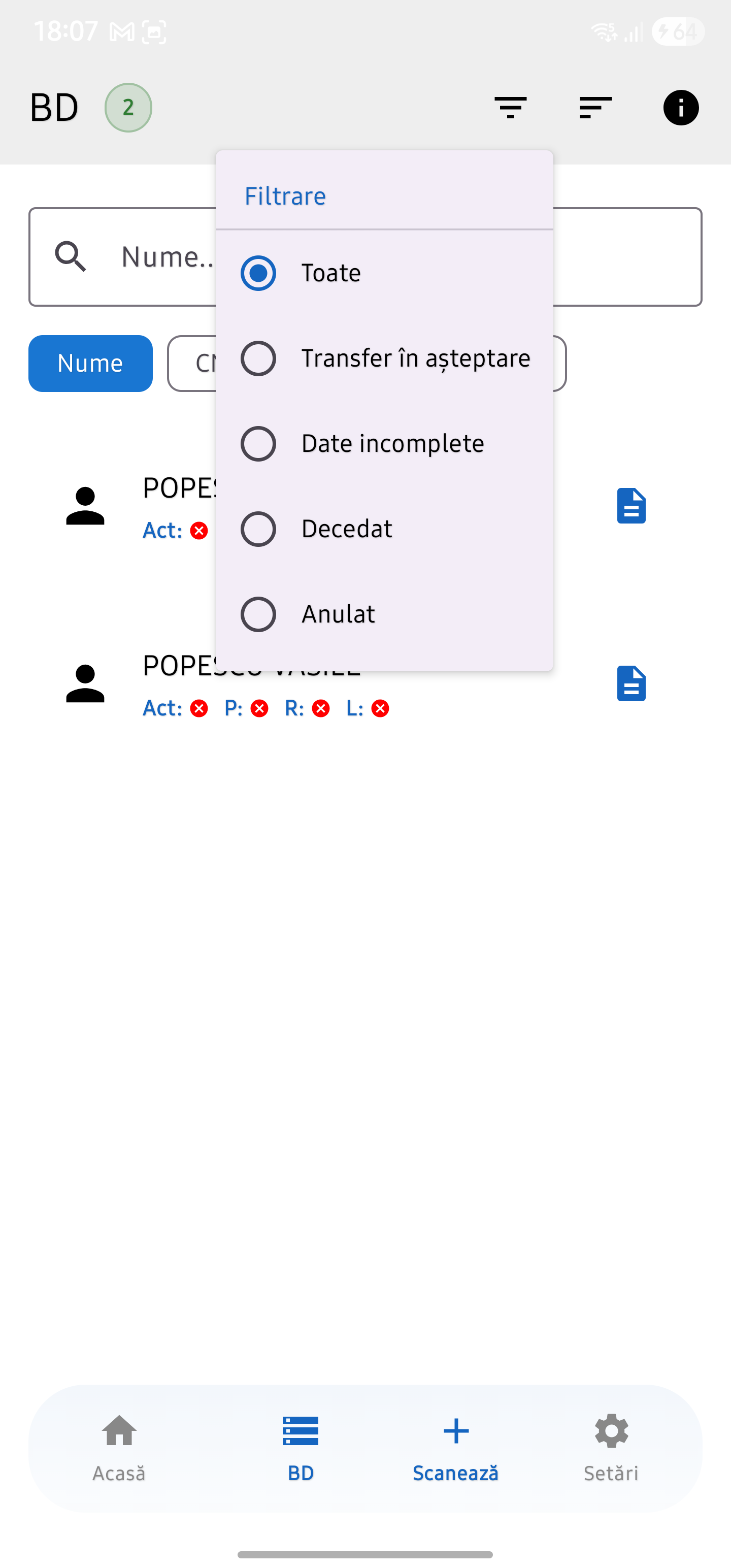Tap the green record count badge
Image resolution: width=731 pixels, height=1568 pixels.
pyautogui.click(x=128, y=108)
